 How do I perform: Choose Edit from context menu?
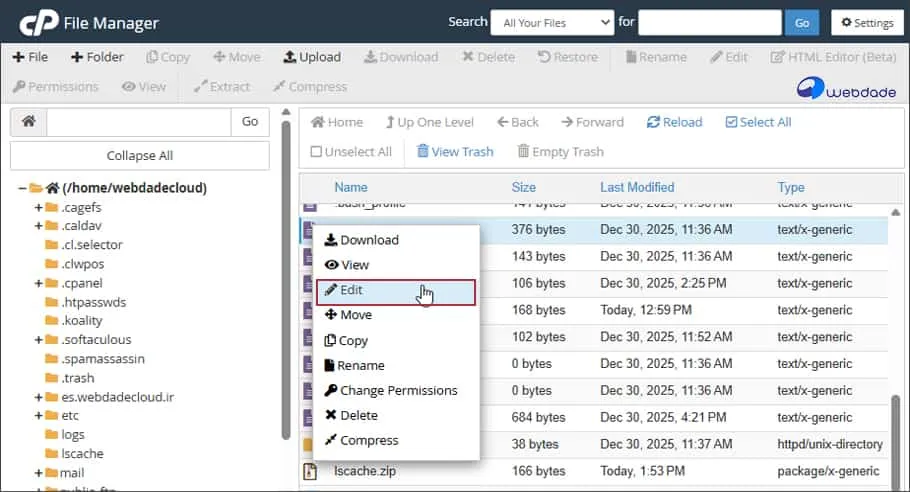[x=396, y=292]
